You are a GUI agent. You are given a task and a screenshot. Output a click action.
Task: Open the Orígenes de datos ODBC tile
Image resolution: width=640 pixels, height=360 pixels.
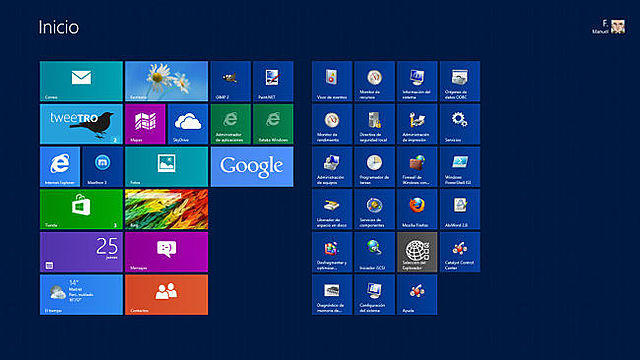[x=460, y=81]
